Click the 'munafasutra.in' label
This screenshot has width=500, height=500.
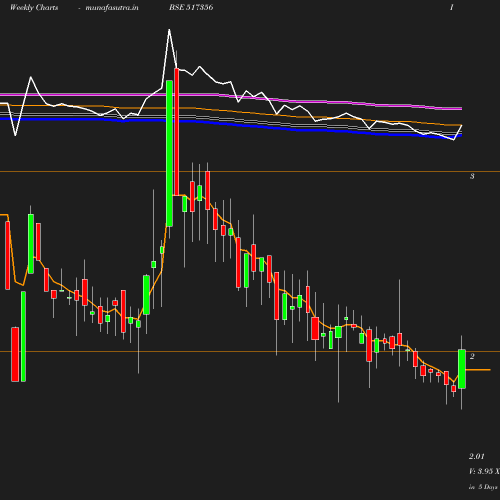pyautogui.click(x=112, y=7)
